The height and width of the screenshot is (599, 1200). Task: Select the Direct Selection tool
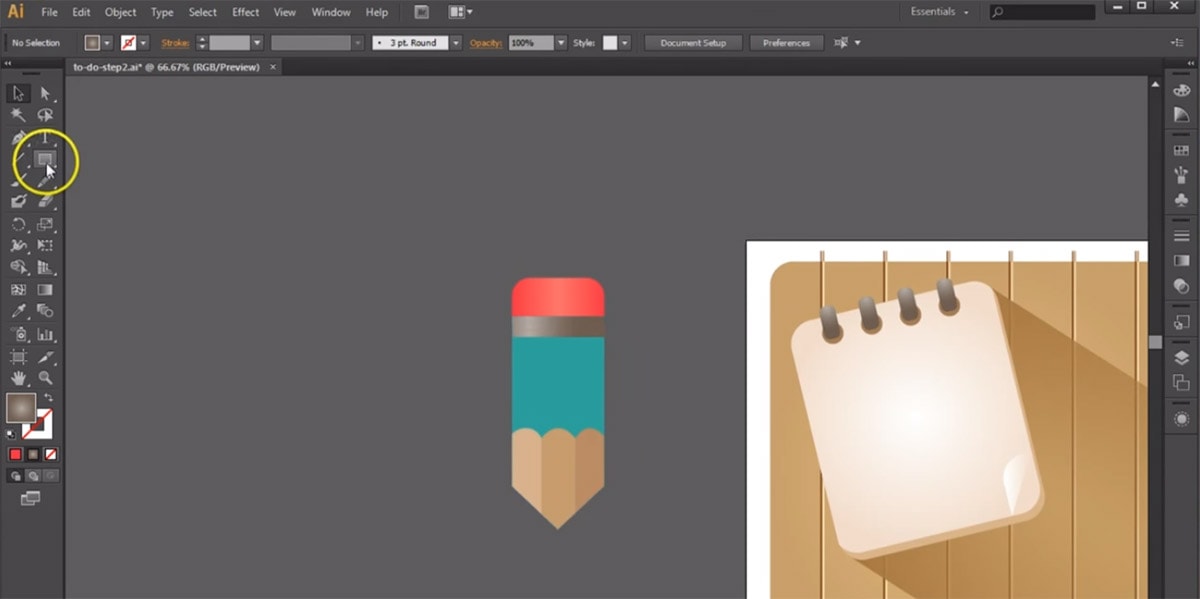click(x=45, y=93)
